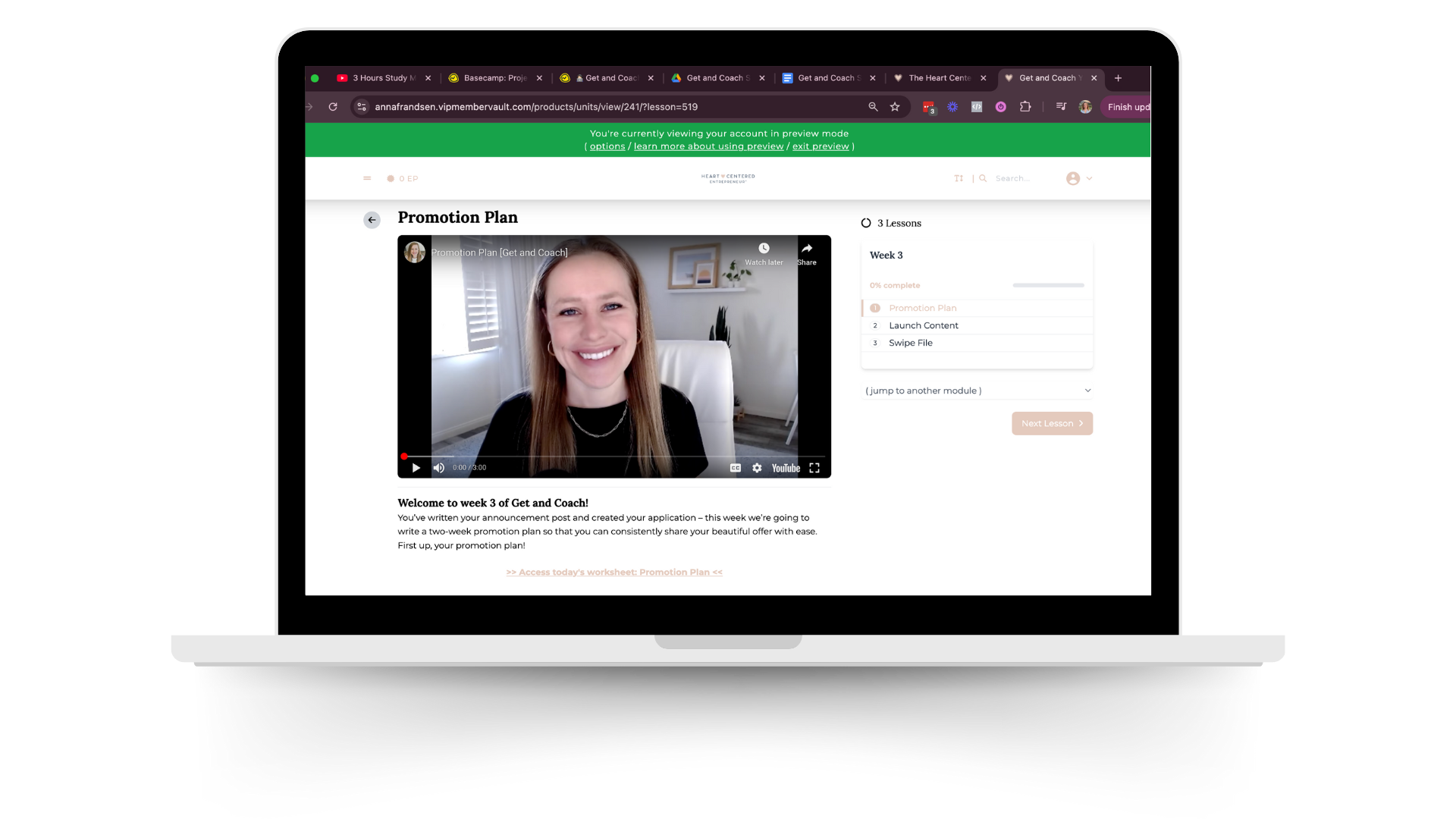Toggle the text size icon in header
Viewport: 1456px width, 819px height.
pos(959,178)
